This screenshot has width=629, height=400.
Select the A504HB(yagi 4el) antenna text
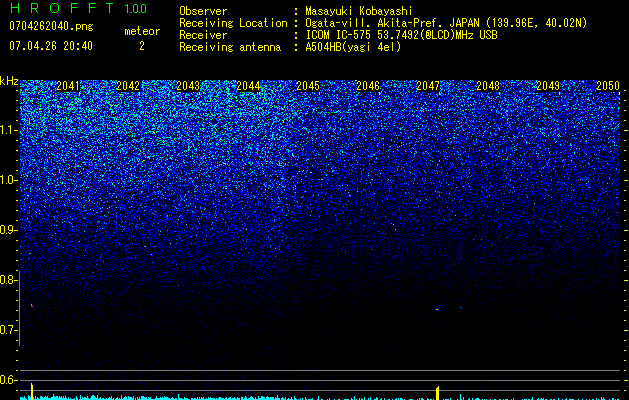coord(353,47)
